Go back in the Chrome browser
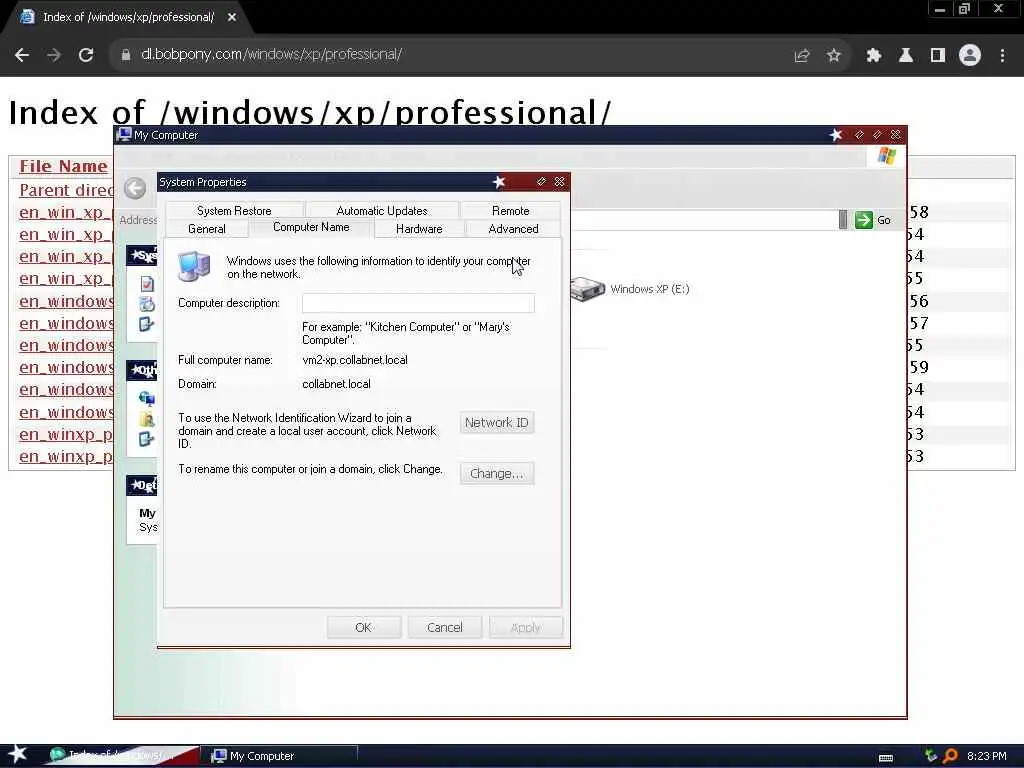Screen dimensions: 1024x768 22,55
